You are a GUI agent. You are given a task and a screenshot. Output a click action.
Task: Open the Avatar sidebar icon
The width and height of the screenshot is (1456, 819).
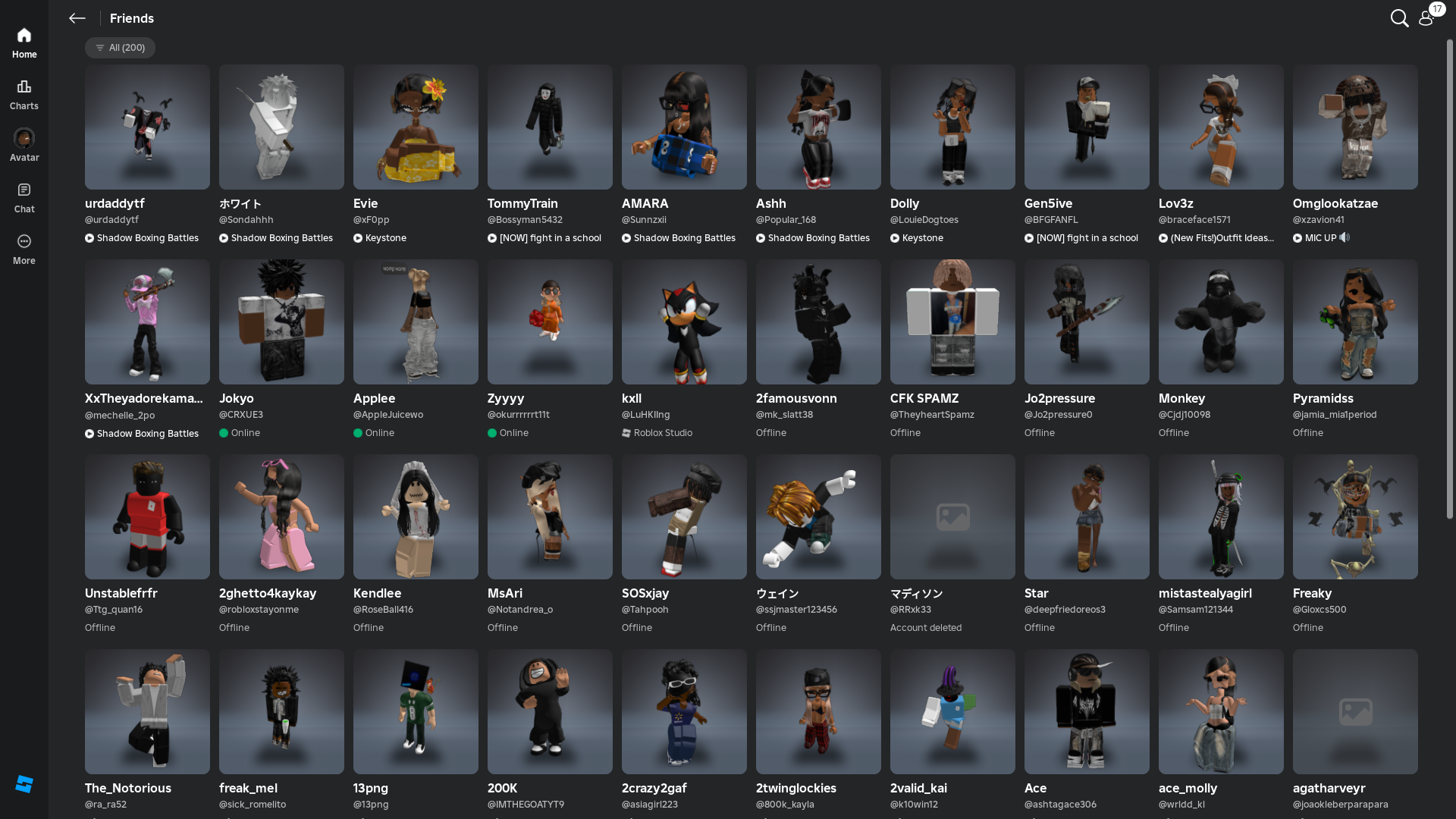point(24,146)
